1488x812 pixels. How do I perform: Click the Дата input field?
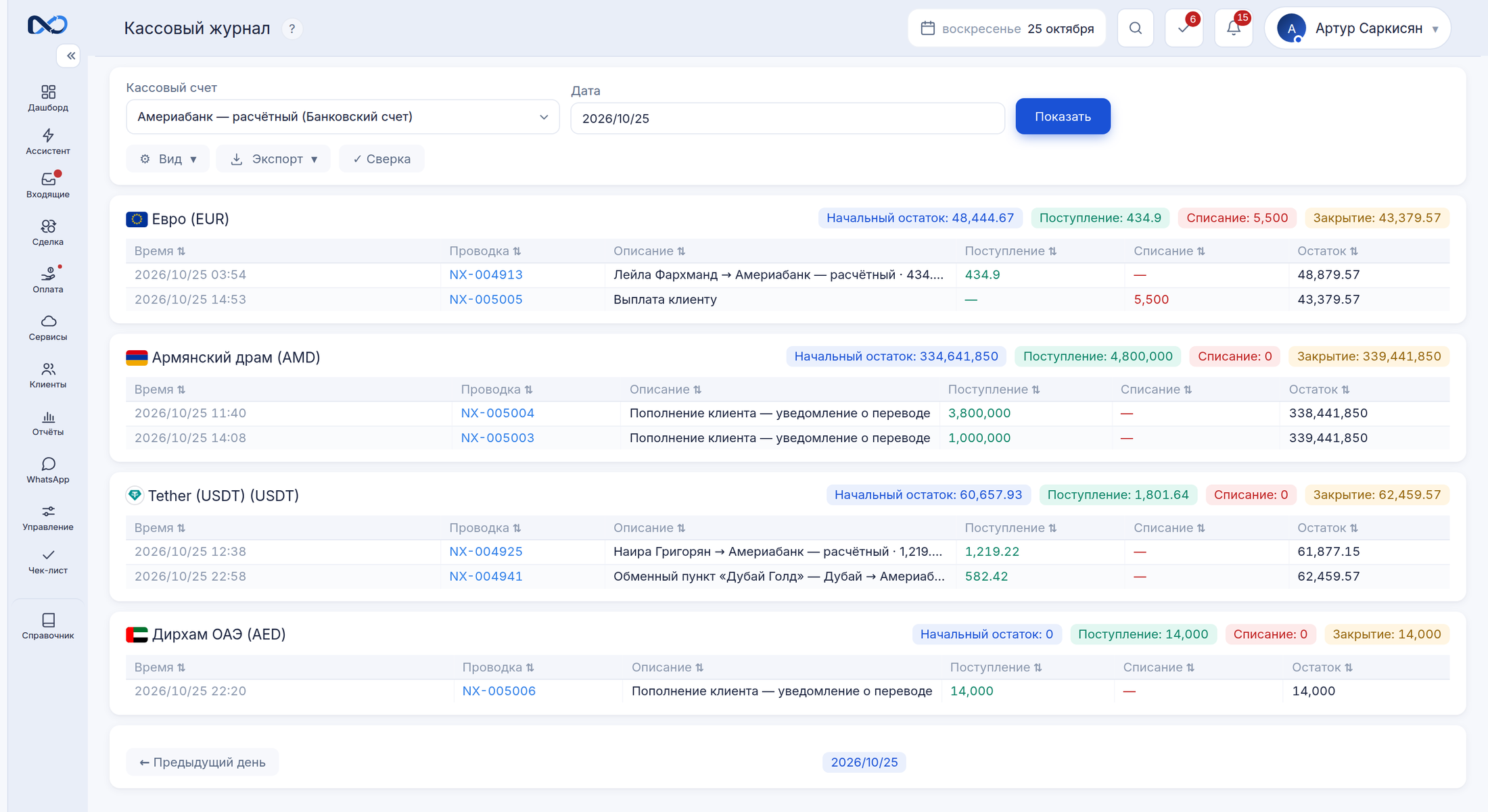coord(787,118)
